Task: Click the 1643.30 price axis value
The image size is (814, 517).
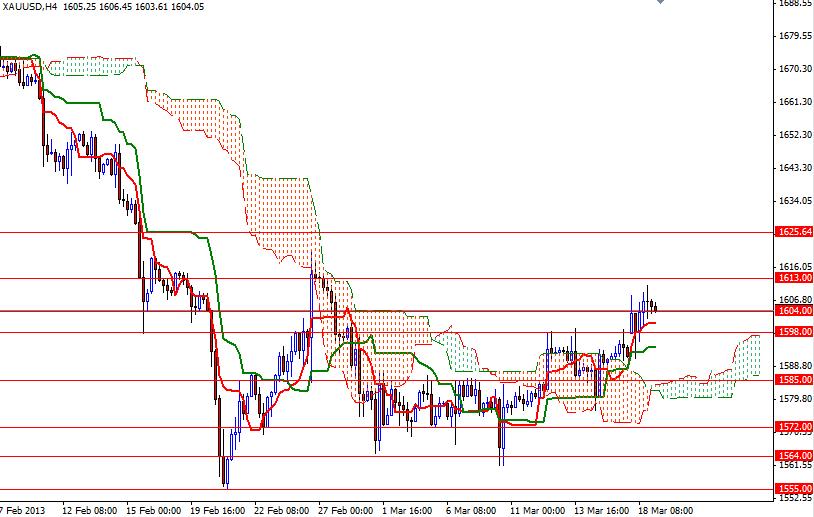Action: pos(795,168)
